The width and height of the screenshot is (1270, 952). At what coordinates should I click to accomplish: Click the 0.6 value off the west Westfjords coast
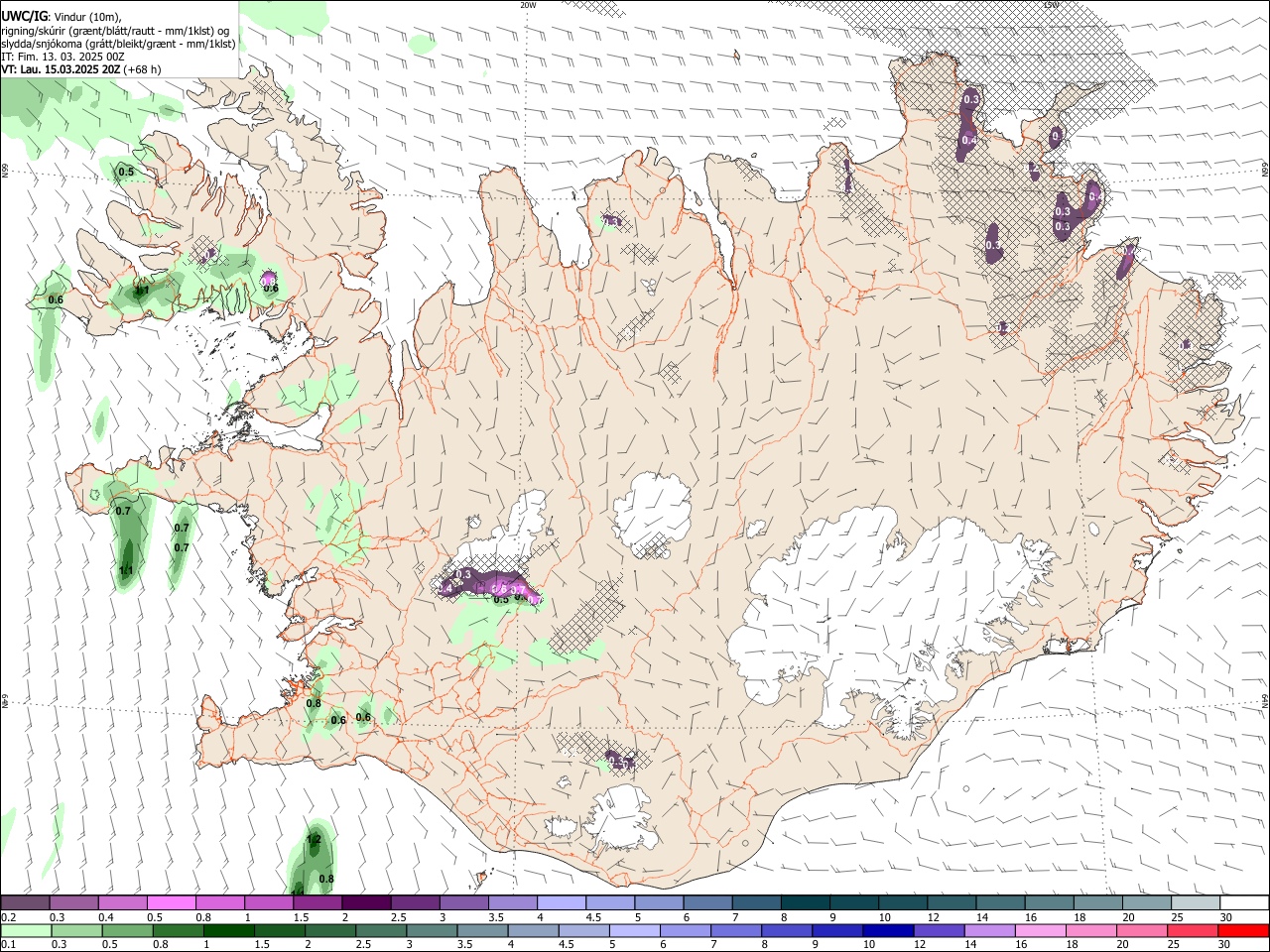pyautogui.click(x=56, y=299)
